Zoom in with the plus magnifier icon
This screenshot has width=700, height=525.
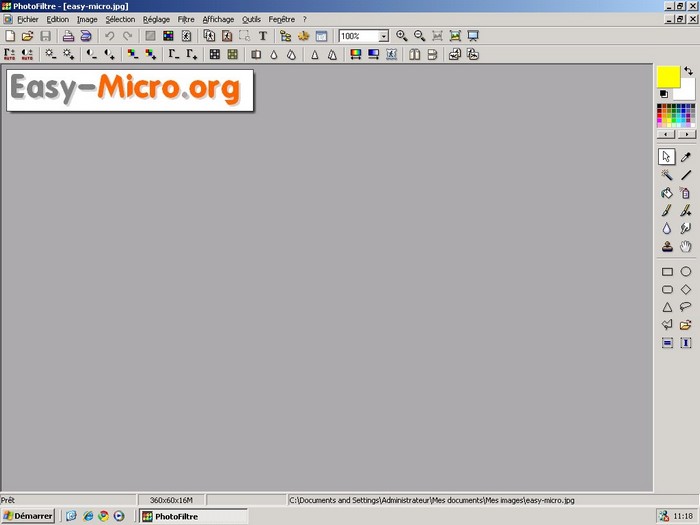coord(401,36)
